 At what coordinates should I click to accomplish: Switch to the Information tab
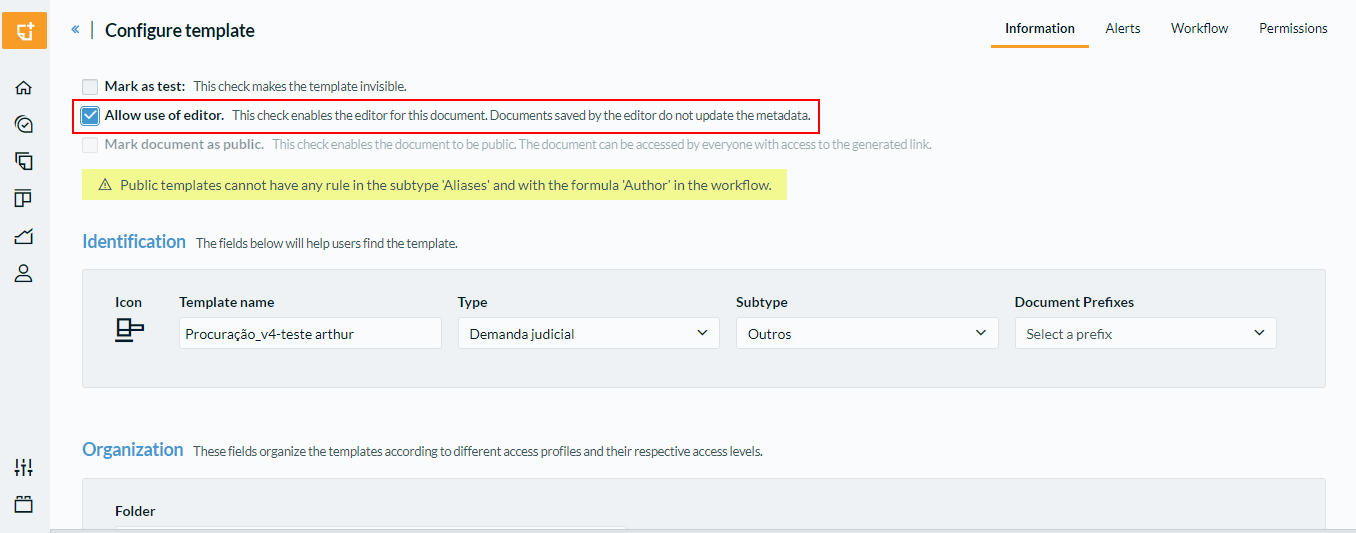[x=1040, y=28]
